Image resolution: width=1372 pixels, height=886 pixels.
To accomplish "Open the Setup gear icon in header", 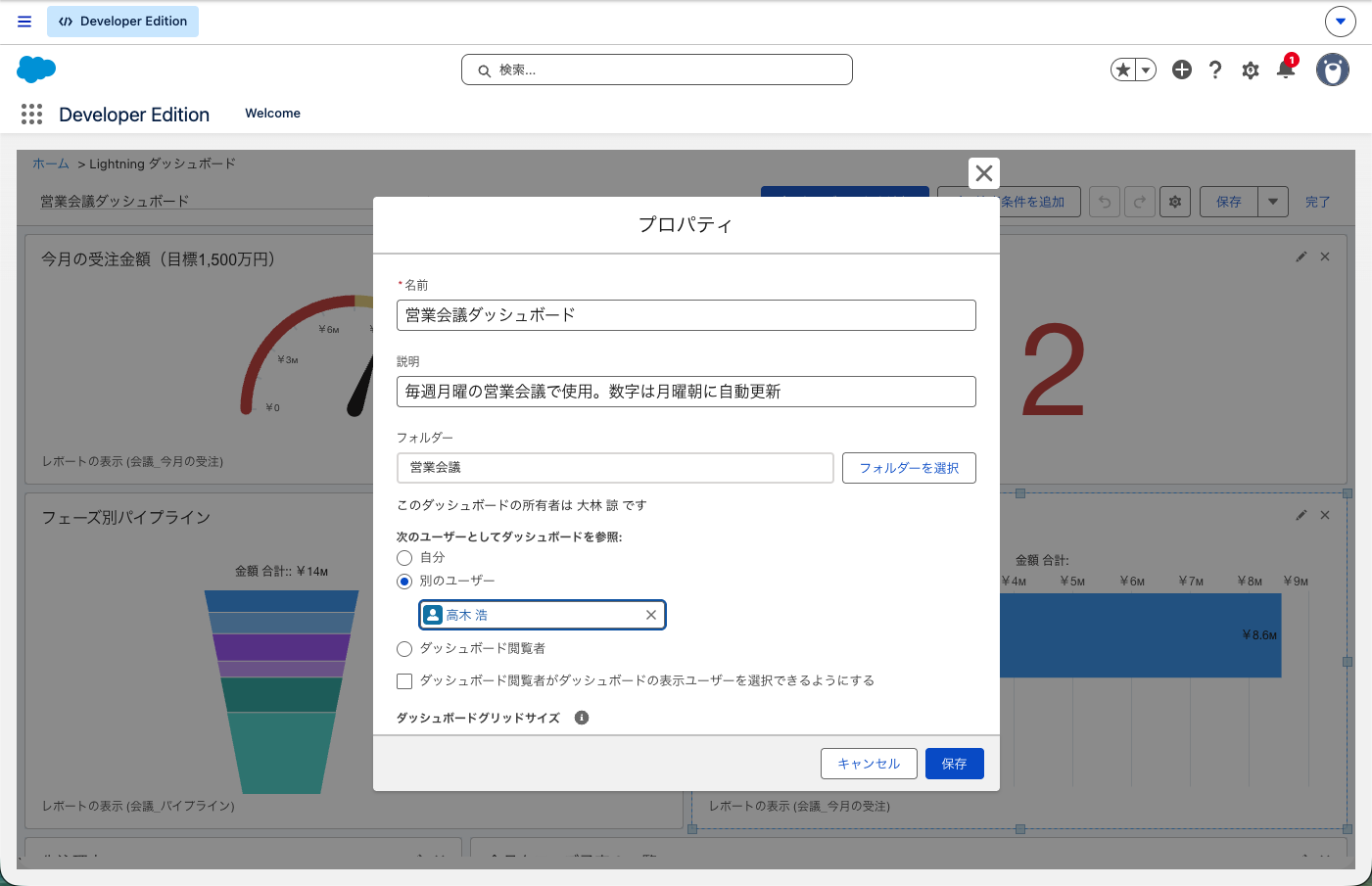I will (1251, 70).
